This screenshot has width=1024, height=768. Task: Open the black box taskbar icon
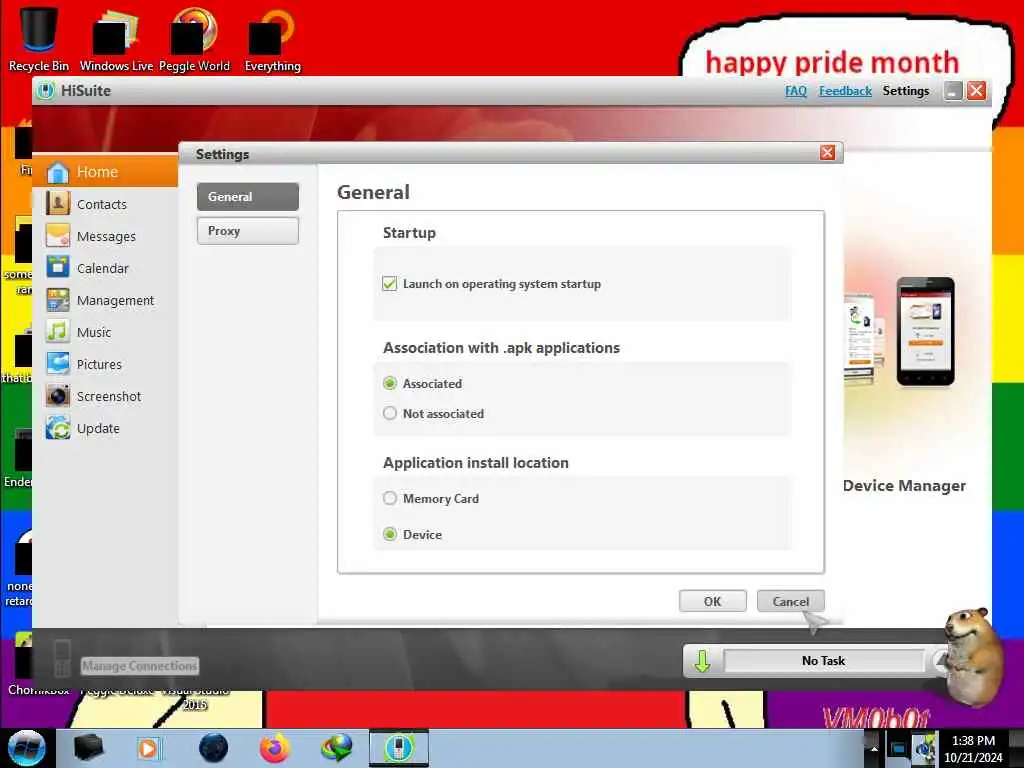coord(88,748)
